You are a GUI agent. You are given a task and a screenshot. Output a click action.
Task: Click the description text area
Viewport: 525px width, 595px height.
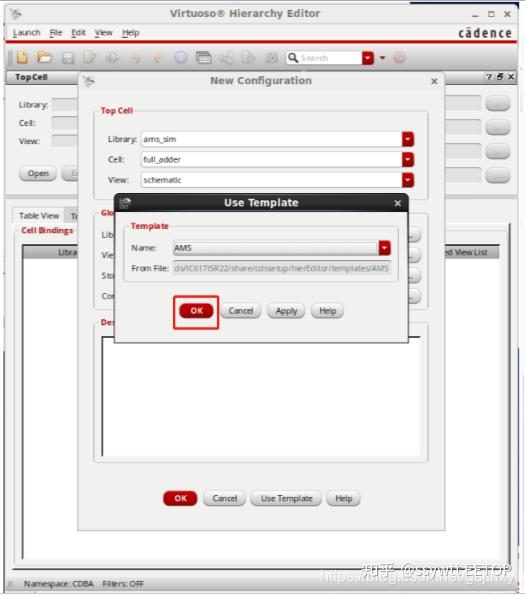pyautogui.click(x=261, y=396)
